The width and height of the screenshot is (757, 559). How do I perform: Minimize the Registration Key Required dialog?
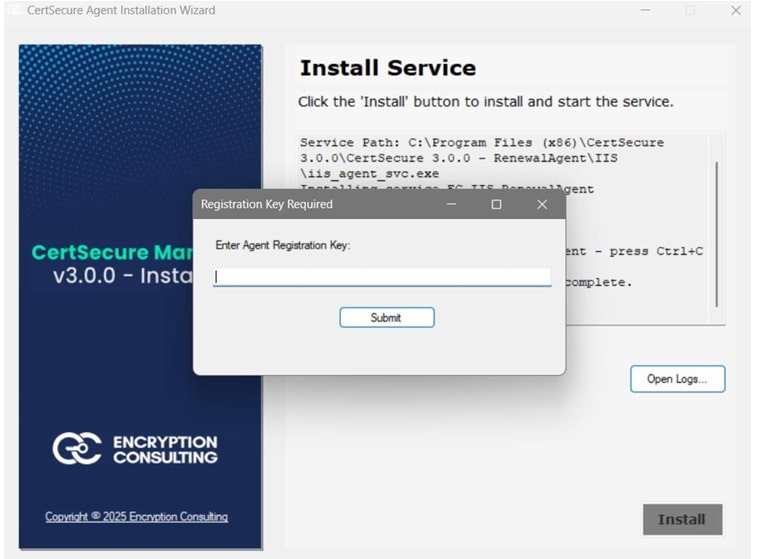(451, 204)
